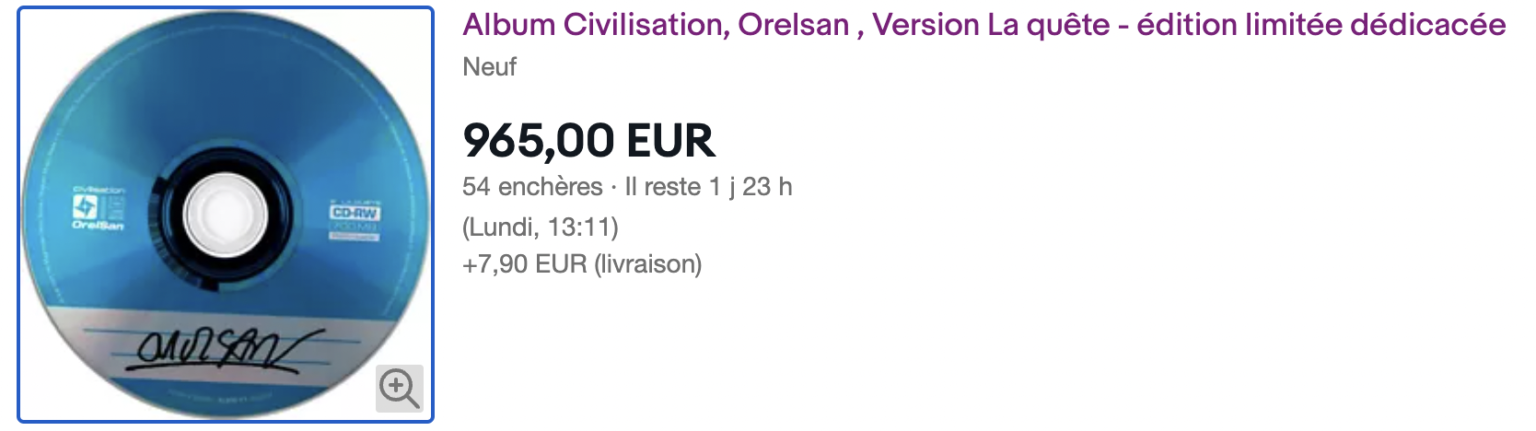Click the magnifier zoom icon on image
This screenshot has height=431, width=1536.
tap(399, 387)
